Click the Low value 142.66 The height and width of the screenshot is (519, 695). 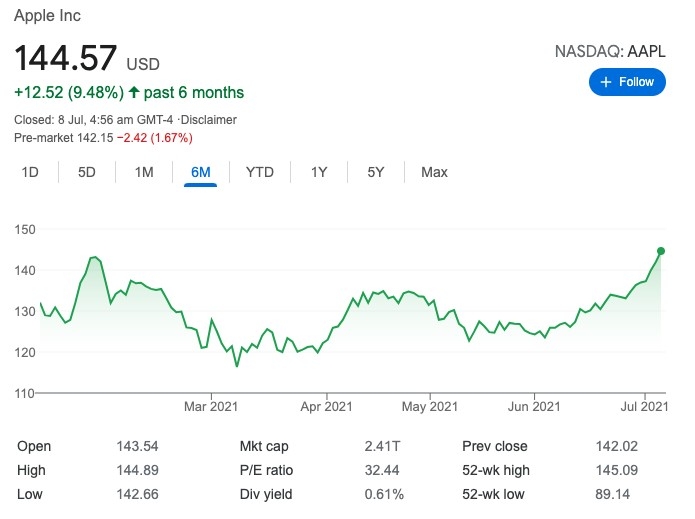tap(137, 494)
